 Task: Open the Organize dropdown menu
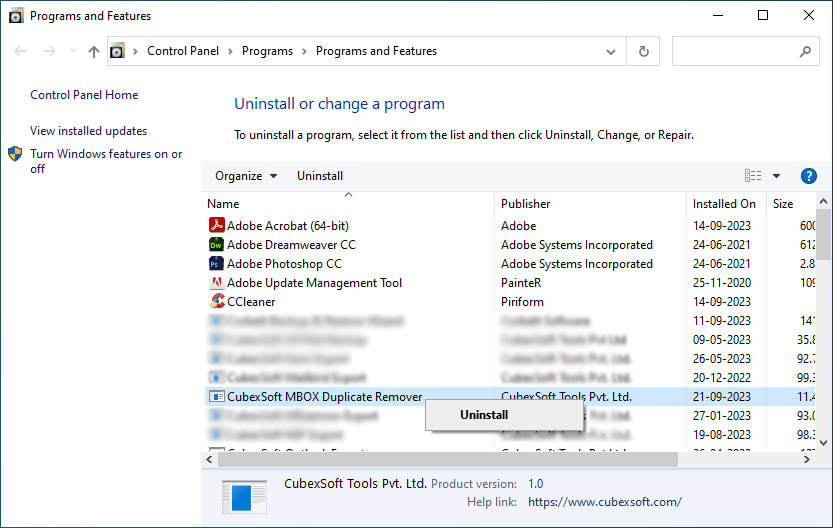(x=246, y=176)
